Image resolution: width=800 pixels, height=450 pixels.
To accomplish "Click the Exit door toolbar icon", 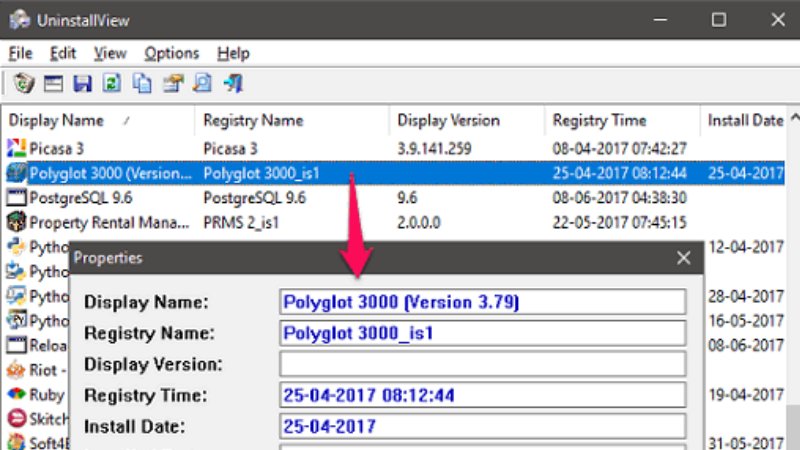I will (233, 84).
